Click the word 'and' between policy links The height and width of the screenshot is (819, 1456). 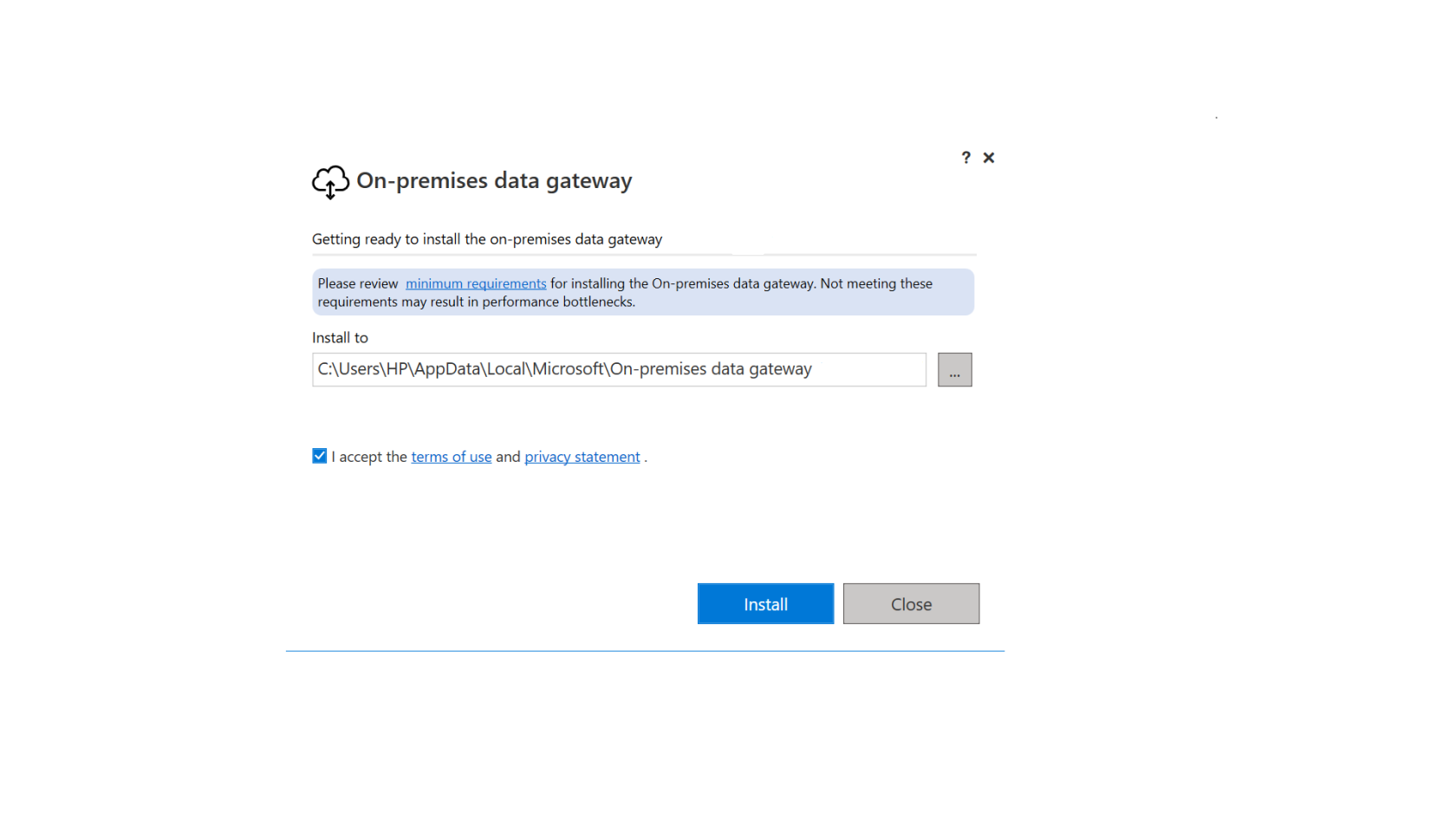(x=508, y=457)
